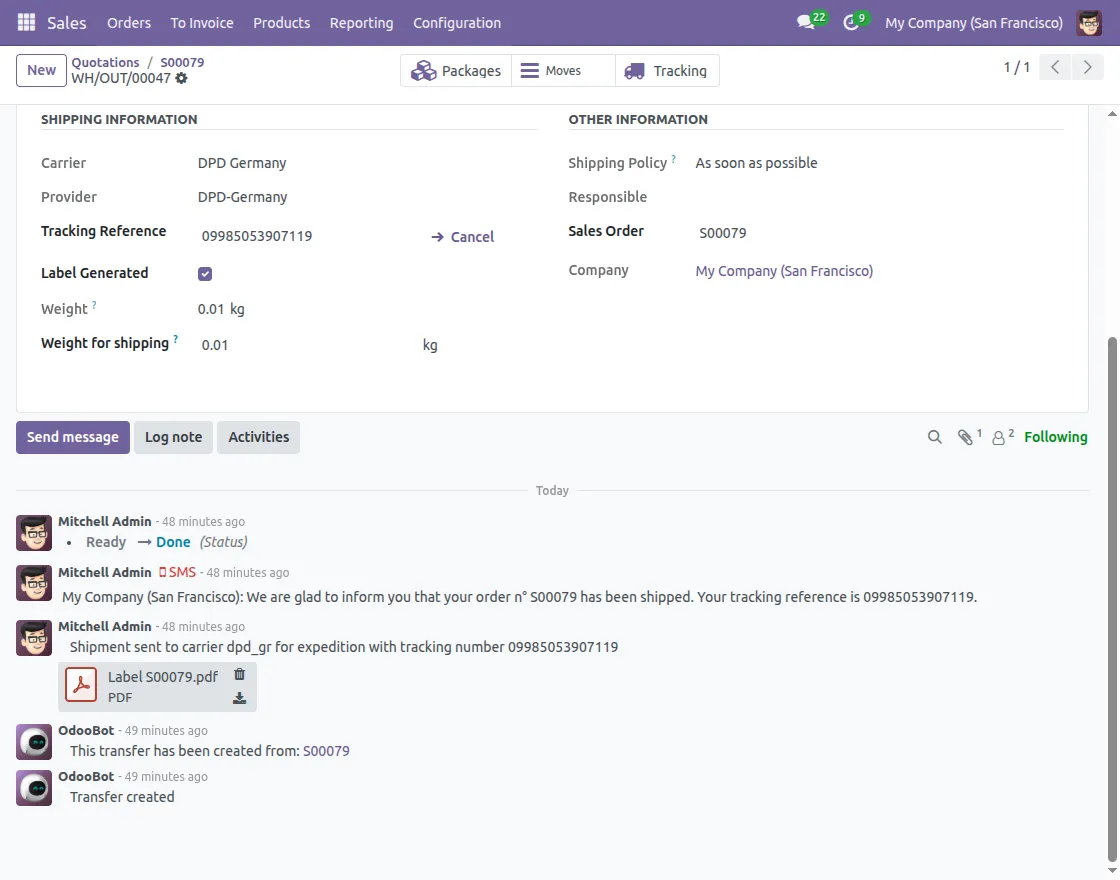The width and height of the screenshot is (1120, 880).
Task: Open S00079 link in transfer created message
Action: pyautogui.click(x=326, y=751)
